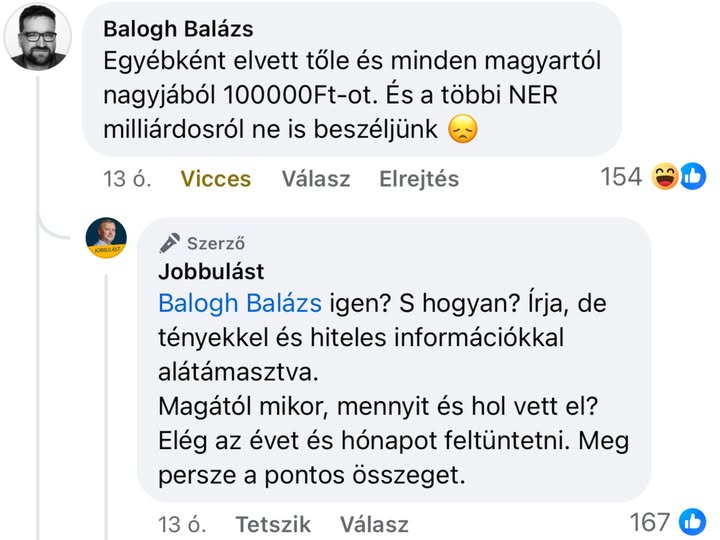
Task: Open the Jobbulást page avatar
Action: pos(106,238)
